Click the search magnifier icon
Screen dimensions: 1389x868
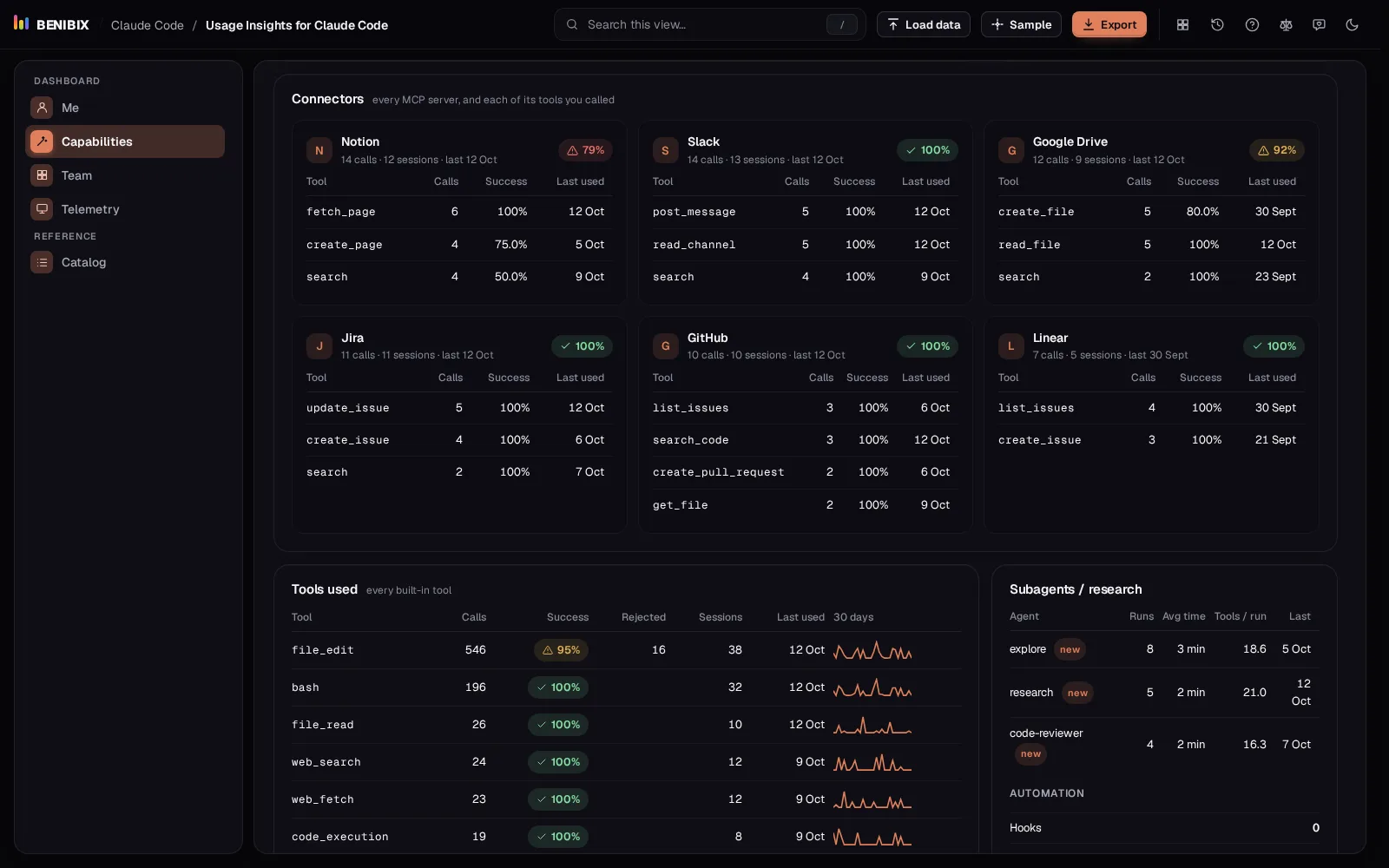tap(572, 24)
